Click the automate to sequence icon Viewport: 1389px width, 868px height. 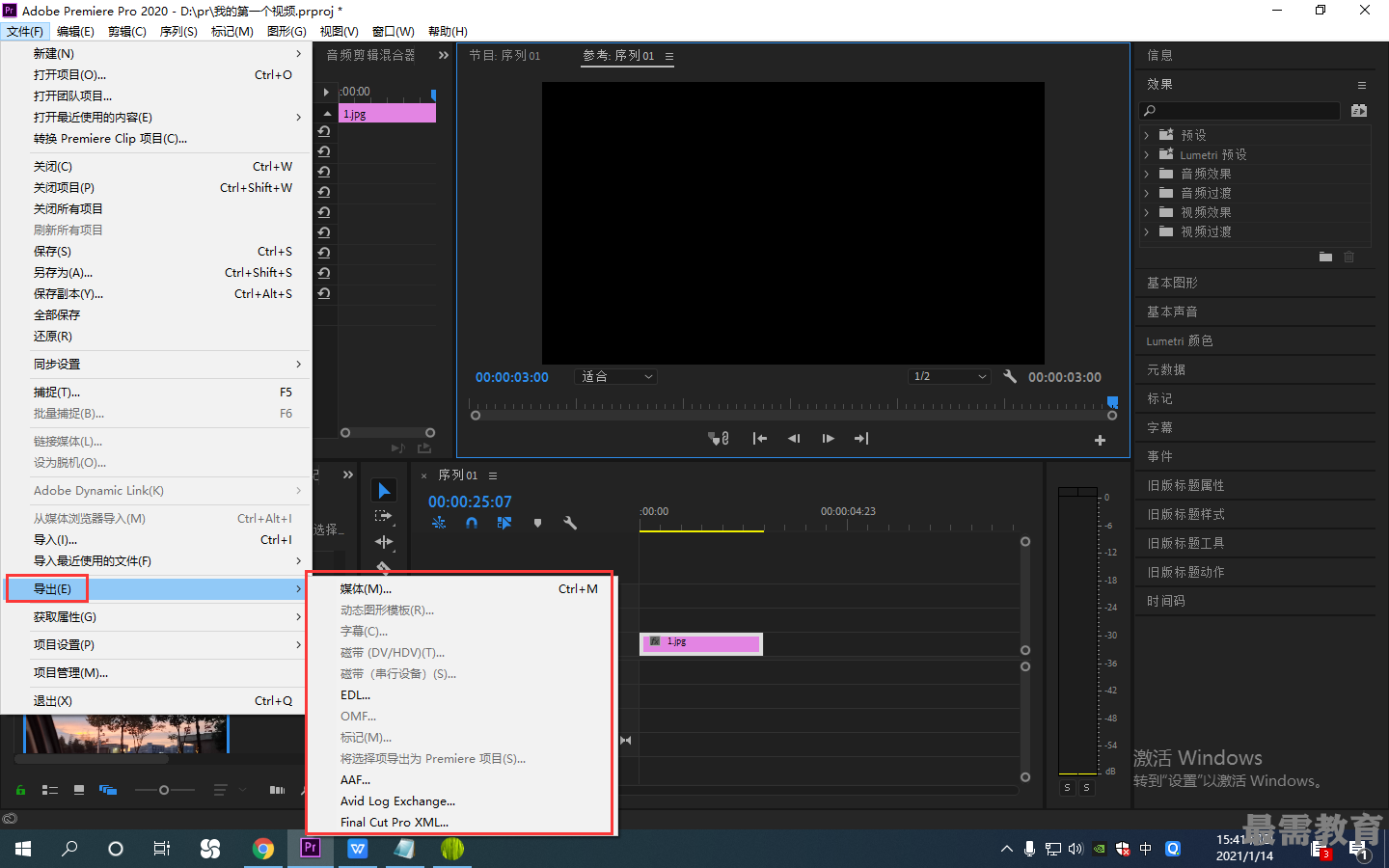277,790
